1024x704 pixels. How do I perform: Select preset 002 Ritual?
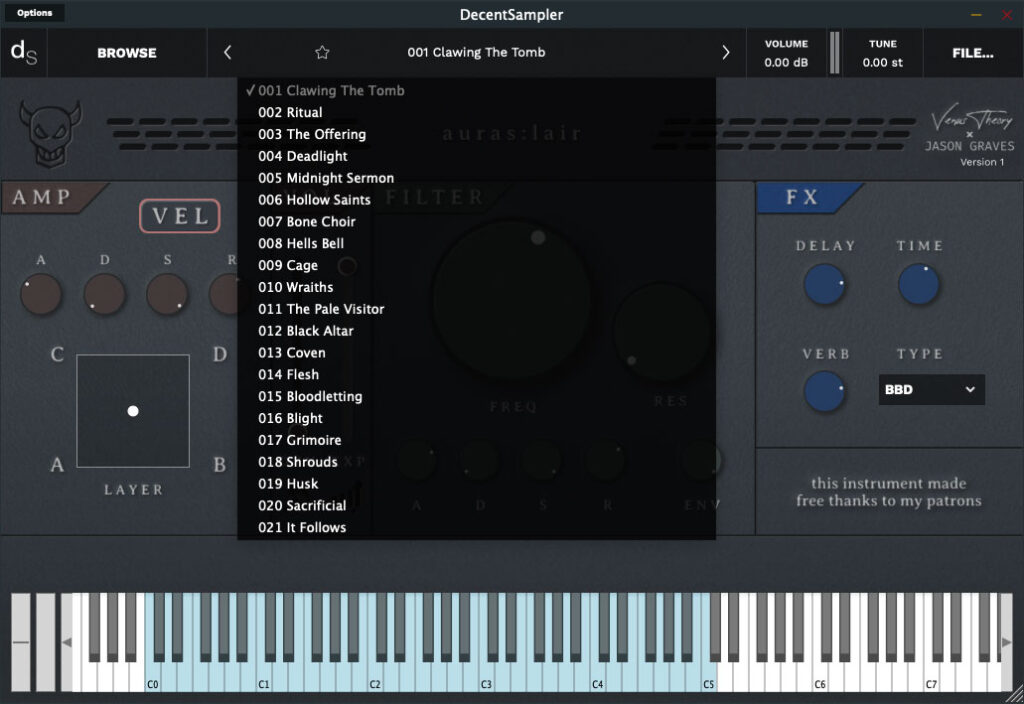click(x=477, y=112)
